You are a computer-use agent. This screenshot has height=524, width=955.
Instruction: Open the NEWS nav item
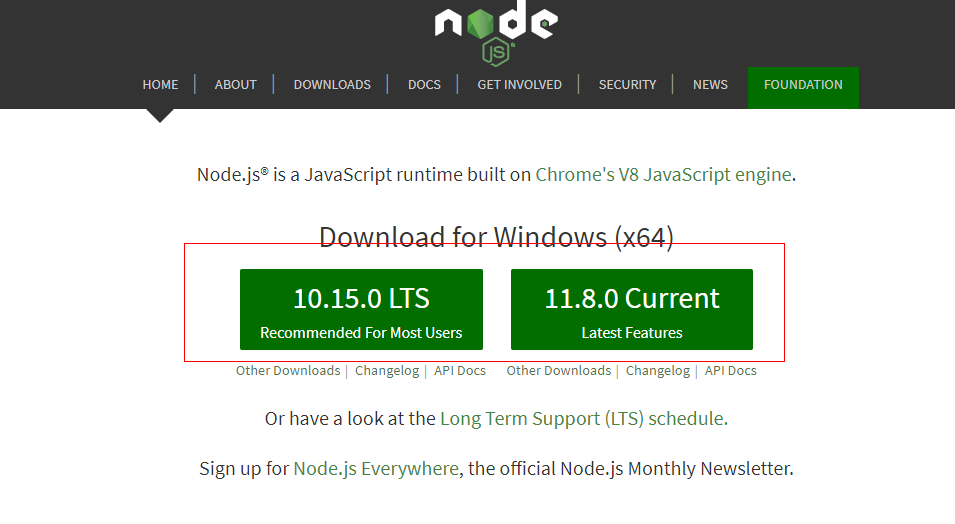(x=710, y=85)
